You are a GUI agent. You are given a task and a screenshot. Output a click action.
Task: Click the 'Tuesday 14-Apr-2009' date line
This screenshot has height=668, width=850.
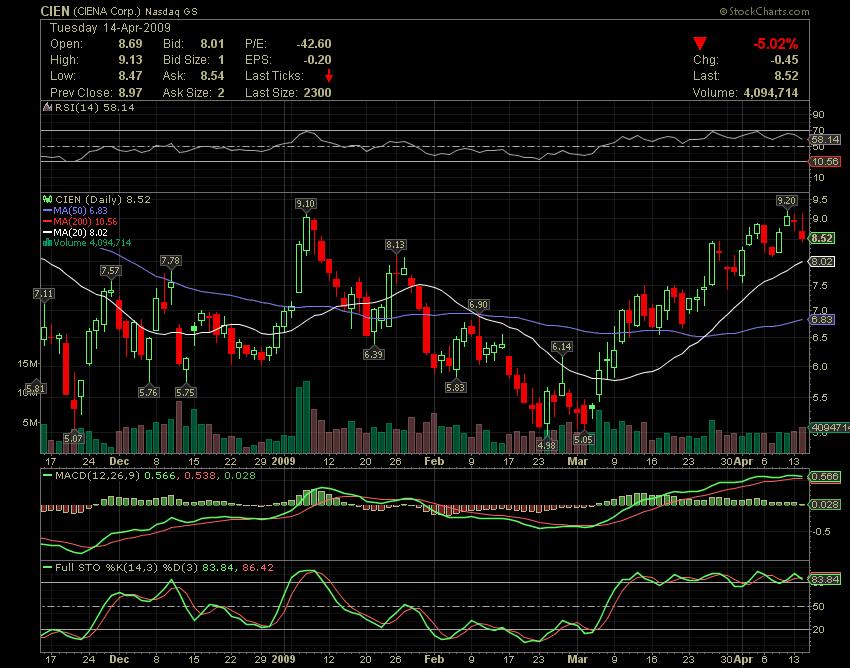click(111, 28)
